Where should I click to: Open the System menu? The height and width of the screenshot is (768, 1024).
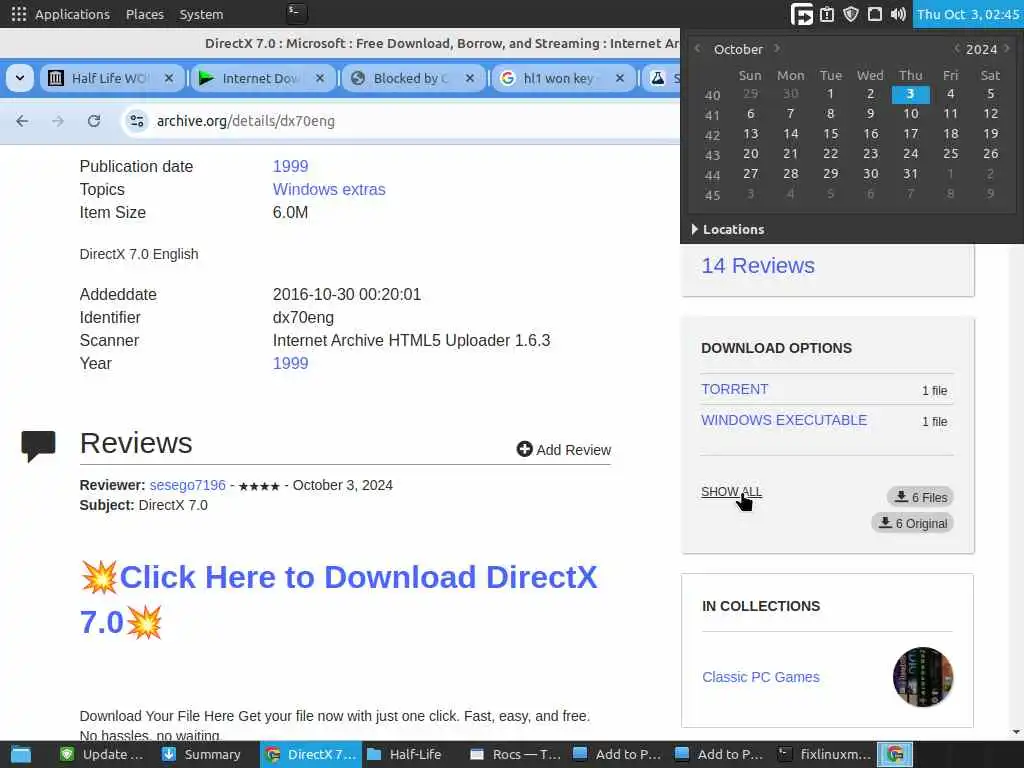[x=201, y=14]
